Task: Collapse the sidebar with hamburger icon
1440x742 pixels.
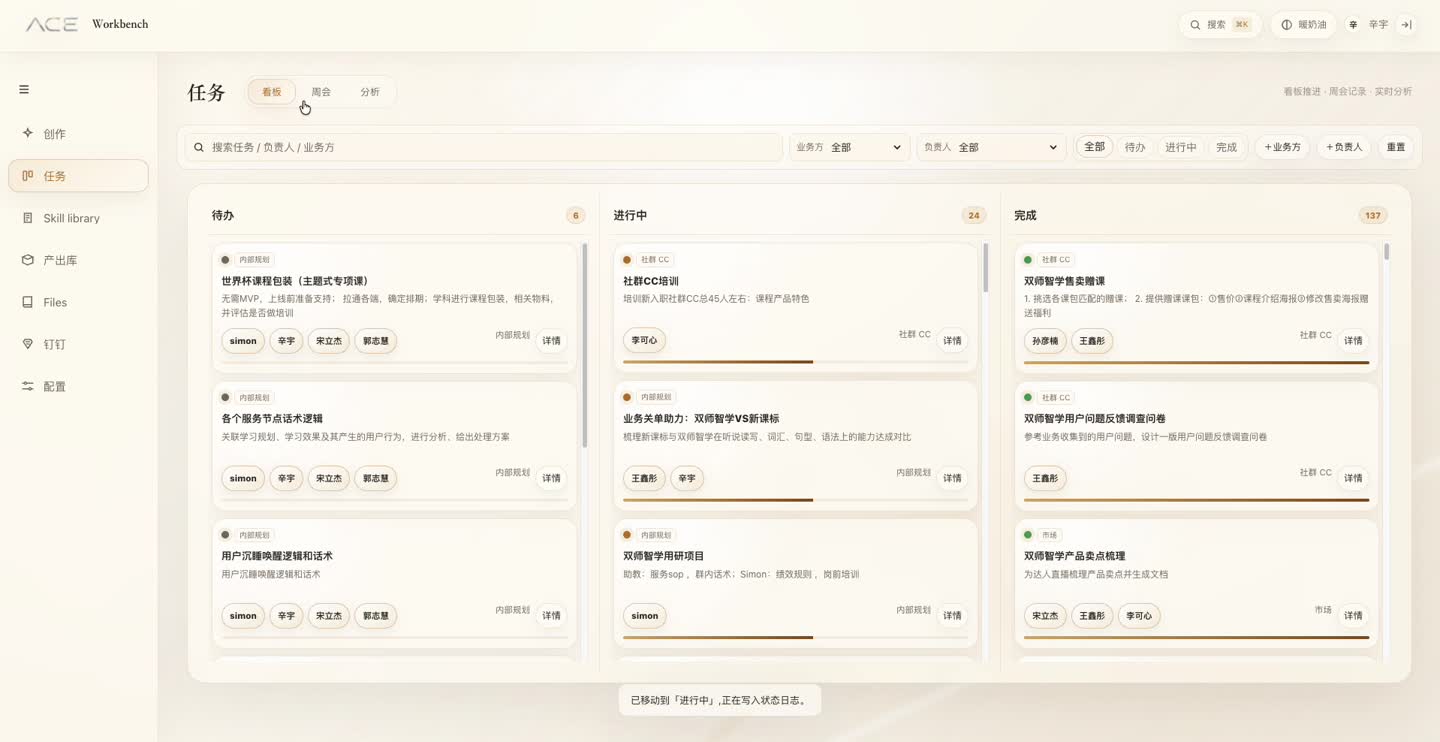Action: tap(24, 89)
